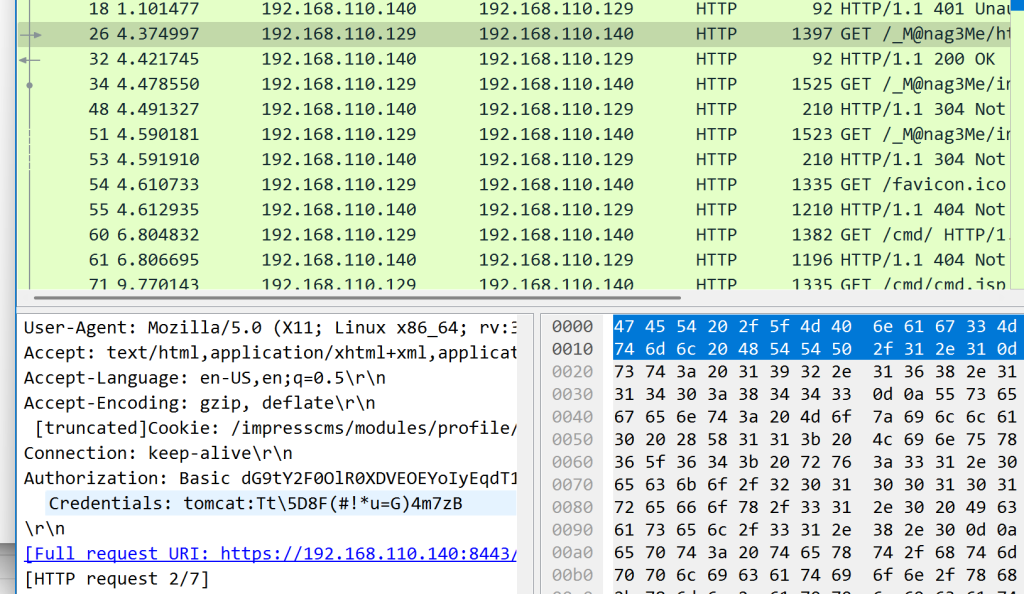Select packet 54 requesting /favicon.ico
This screenshot has width=1024, height=594.
[500, 184]
